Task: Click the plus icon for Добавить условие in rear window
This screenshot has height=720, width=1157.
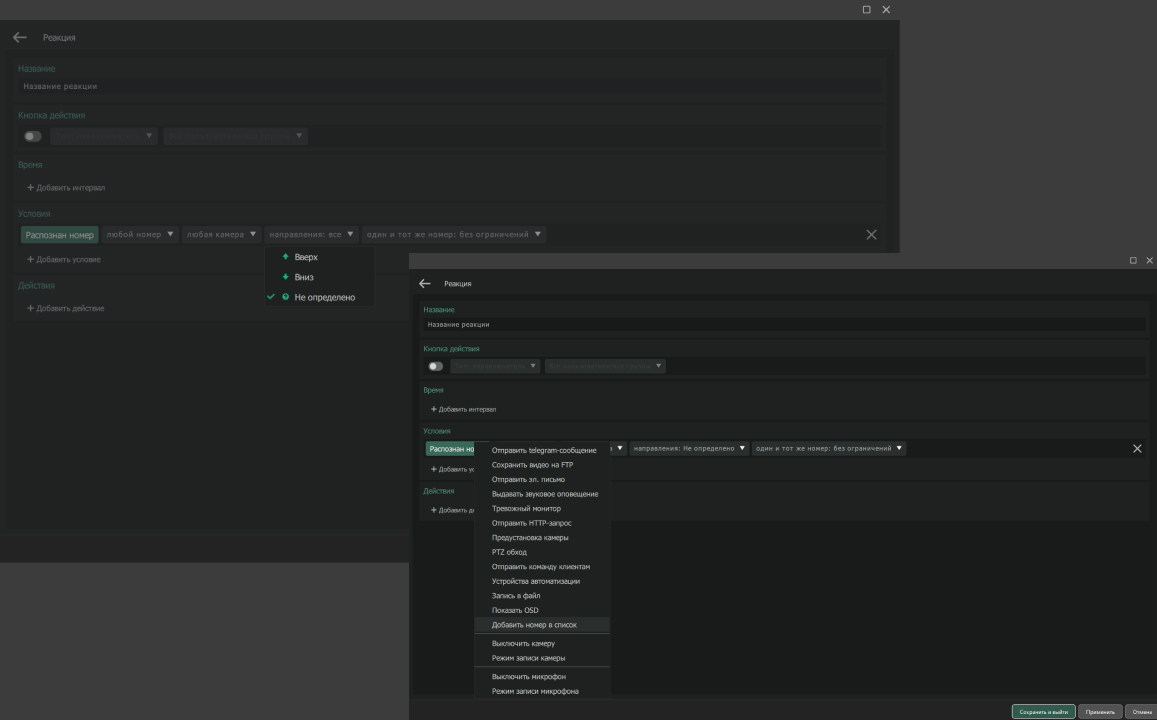Action: coord(30,259)
